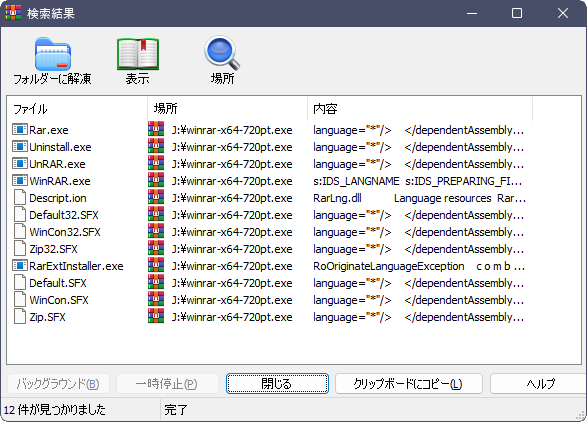587x422 pixels.
Task: Select the WinCon.SFX file name
Action: 59,300
